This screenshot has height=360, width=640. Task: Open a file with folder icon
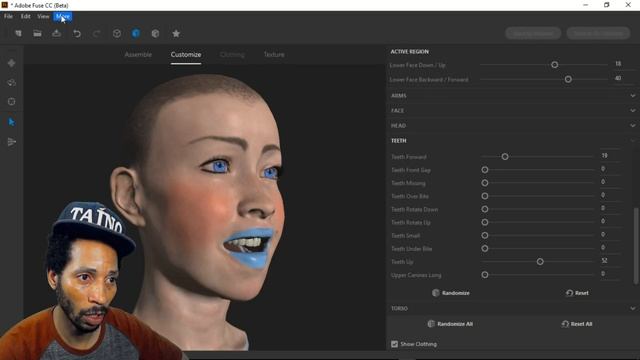37,33
